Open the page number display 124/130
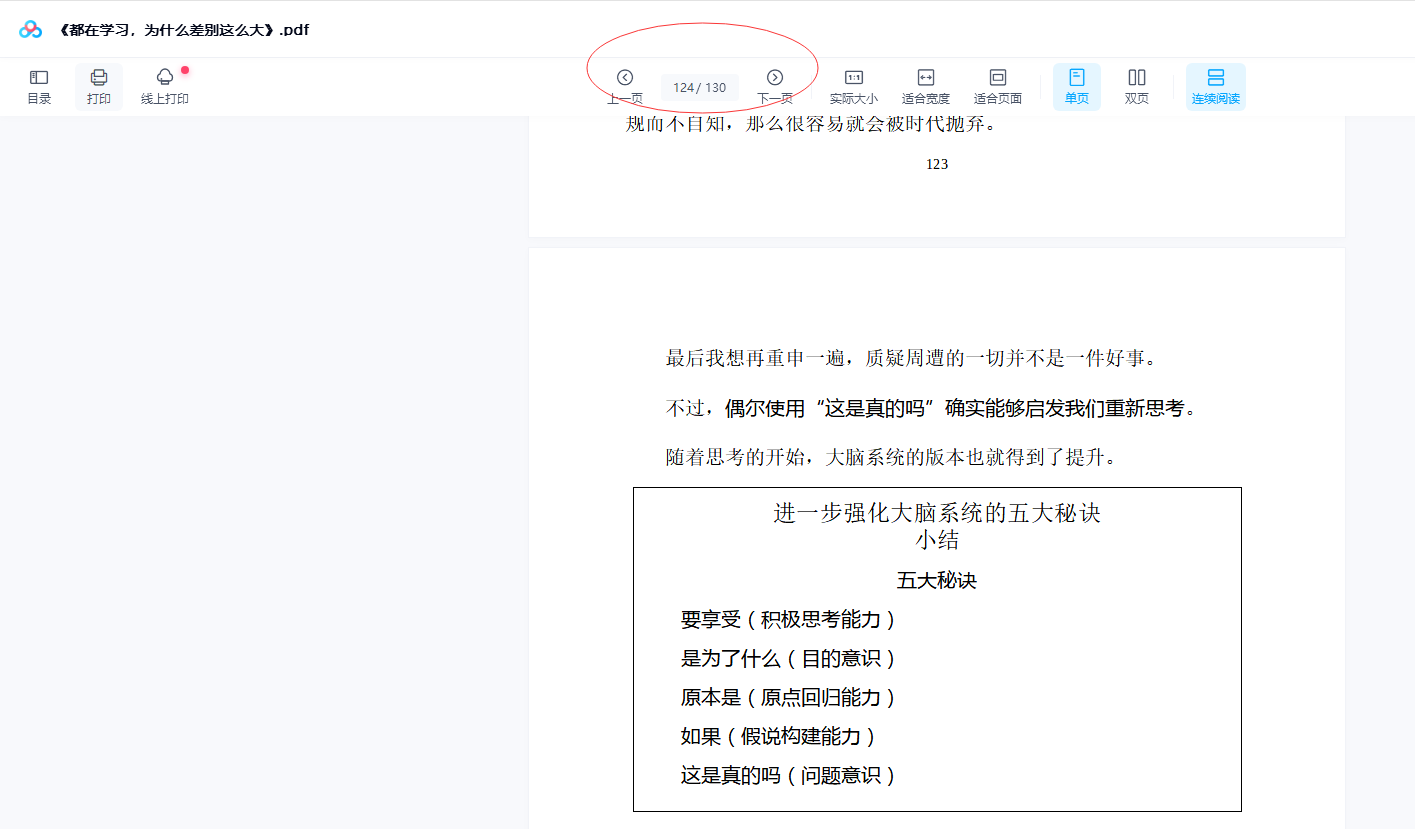This screenshot has width=1415, height=829. point(698,87)
